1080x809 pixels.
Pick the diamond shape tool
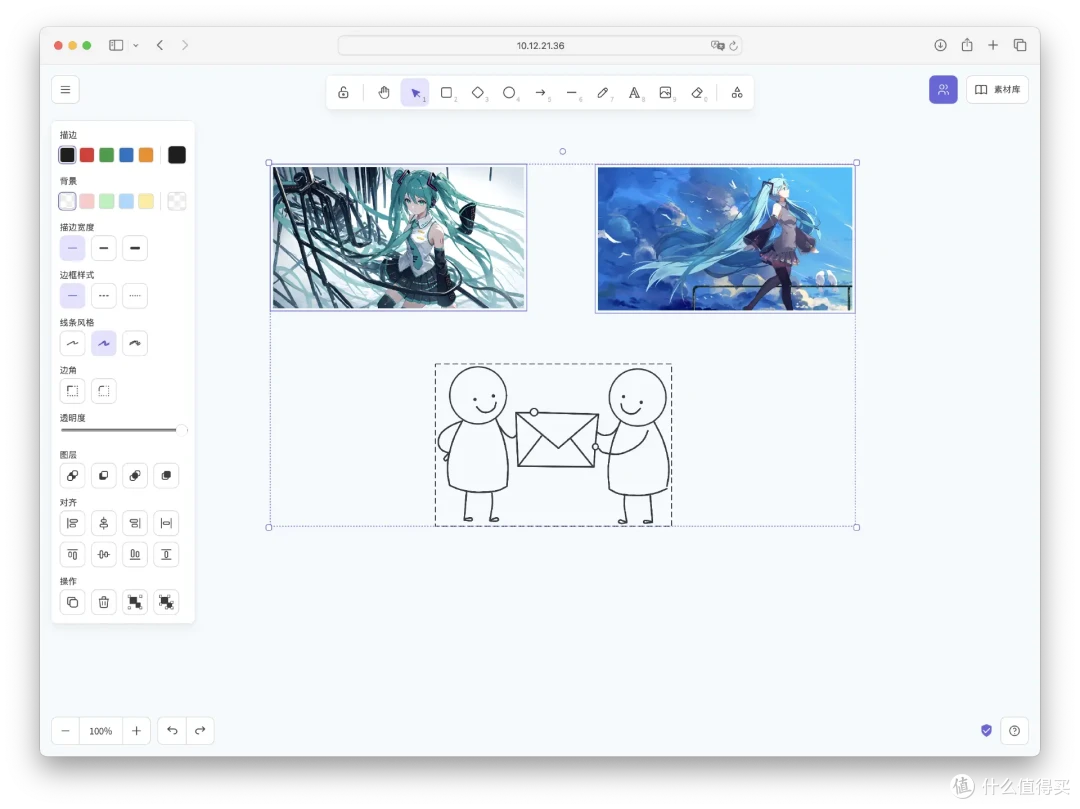click(x=478, y=93)
